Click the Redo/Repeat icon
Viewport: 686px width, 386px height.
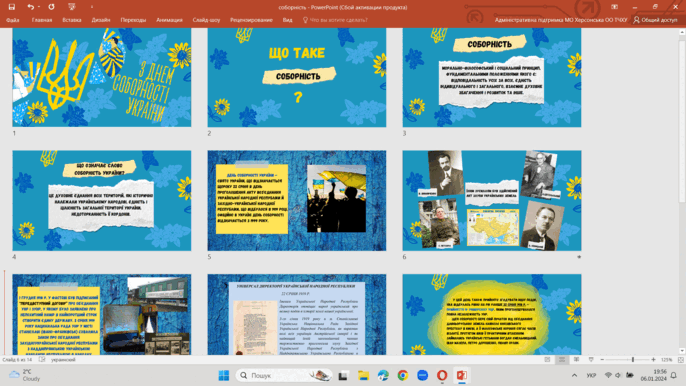pos(51,7)
